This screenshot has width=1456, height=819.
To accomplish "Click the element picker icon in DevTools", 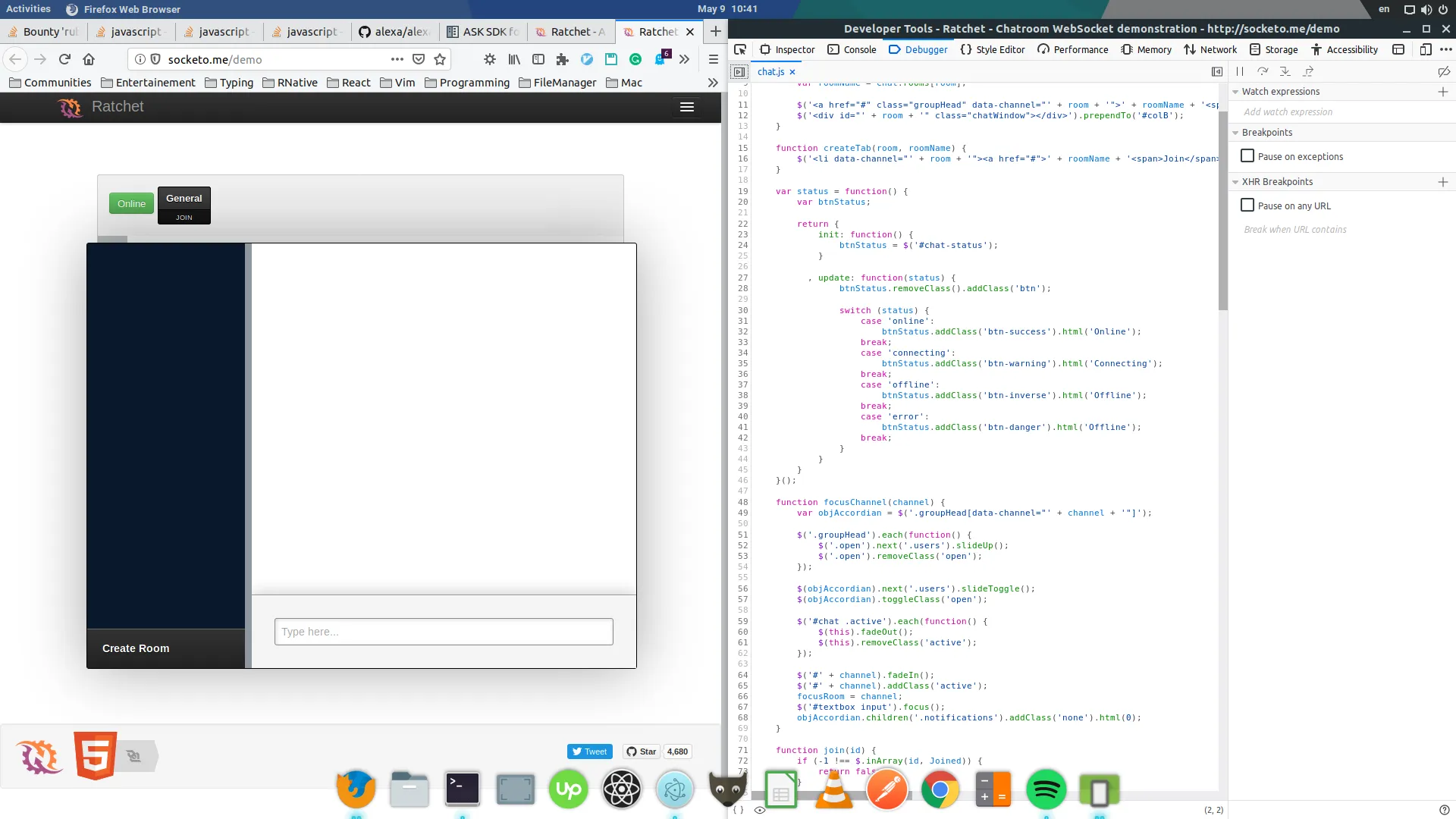I will point(740,49).
